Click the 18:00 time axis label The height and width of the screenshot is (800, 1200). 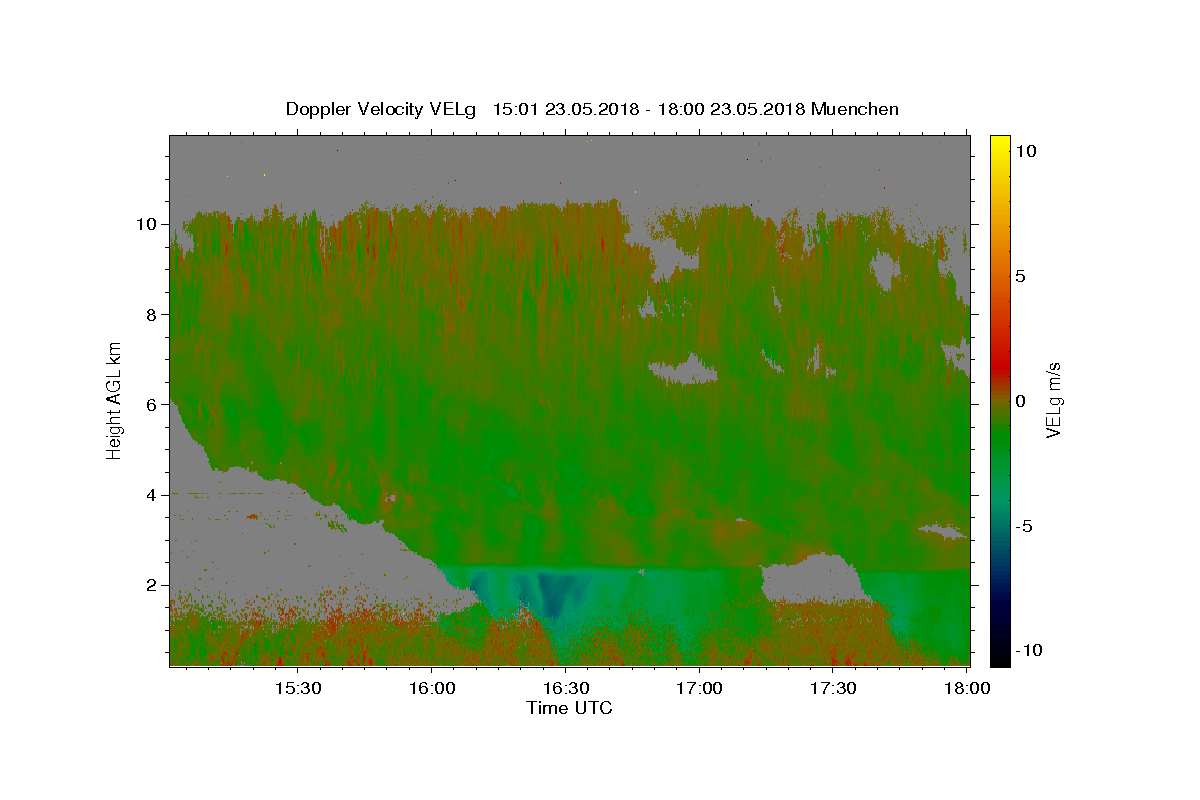pyautogui.click(x=966, y=688)
